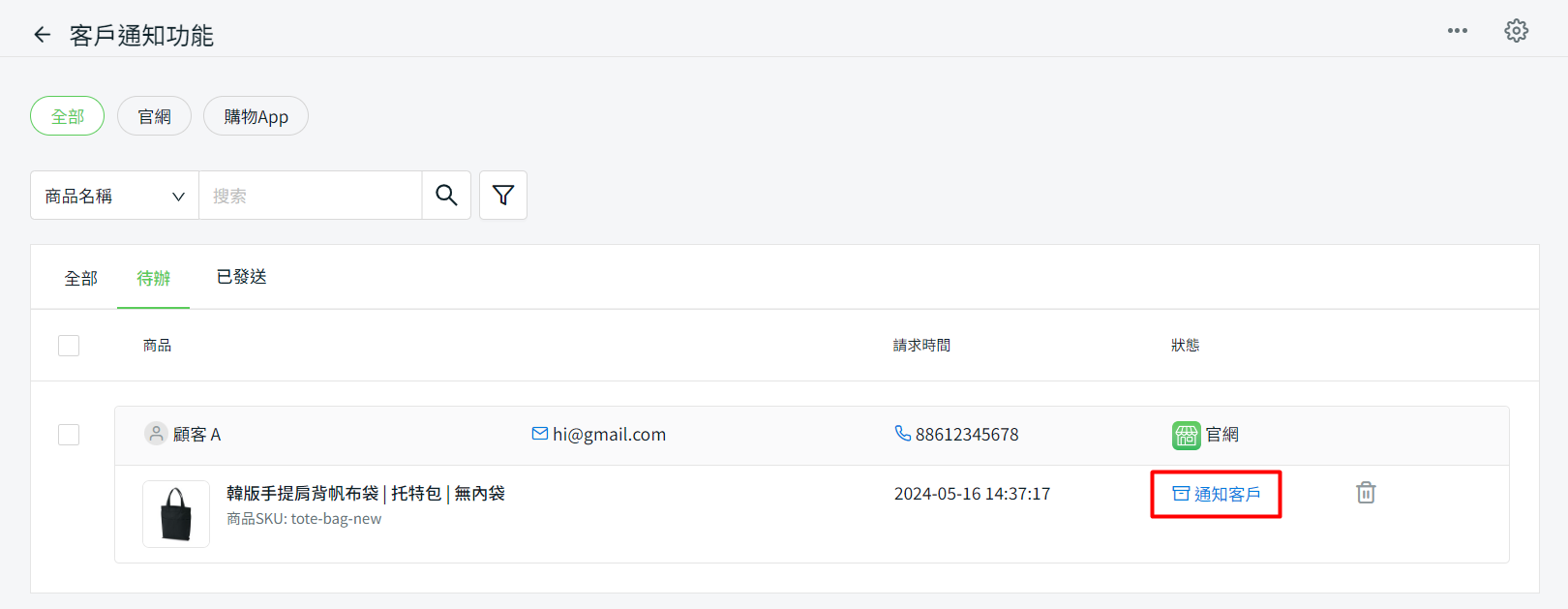Click the 顧客 A avatar icon
Screen dimensions: 1568x609
point(156,434)
